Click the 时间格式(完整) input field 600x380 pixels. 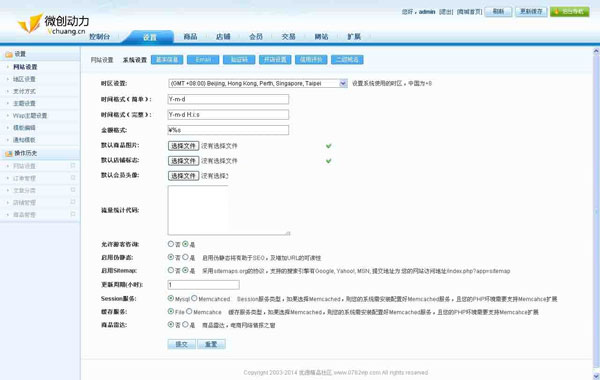tap(228, 114)
